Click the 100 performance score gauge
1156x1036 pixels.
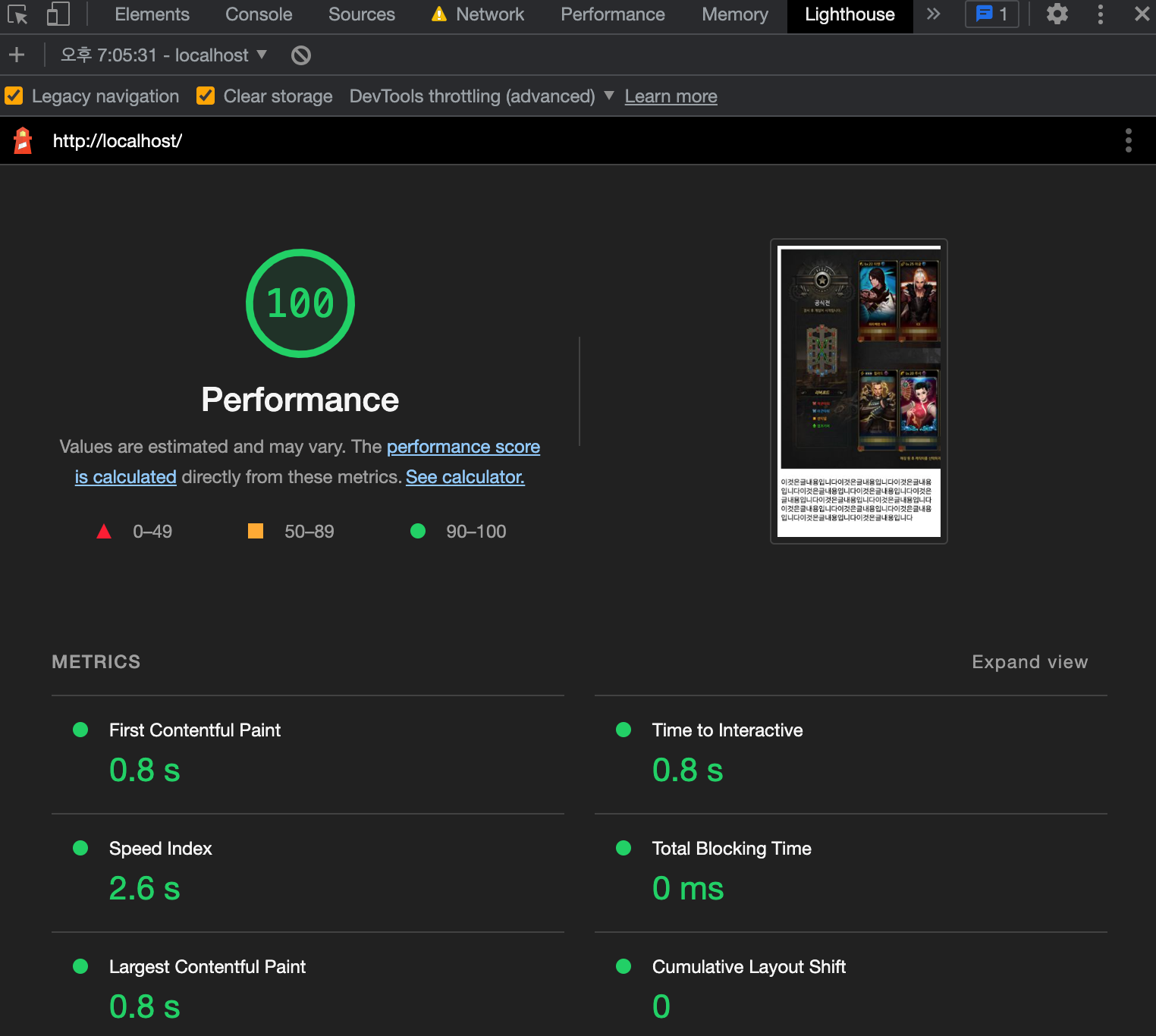click(300, 303)
